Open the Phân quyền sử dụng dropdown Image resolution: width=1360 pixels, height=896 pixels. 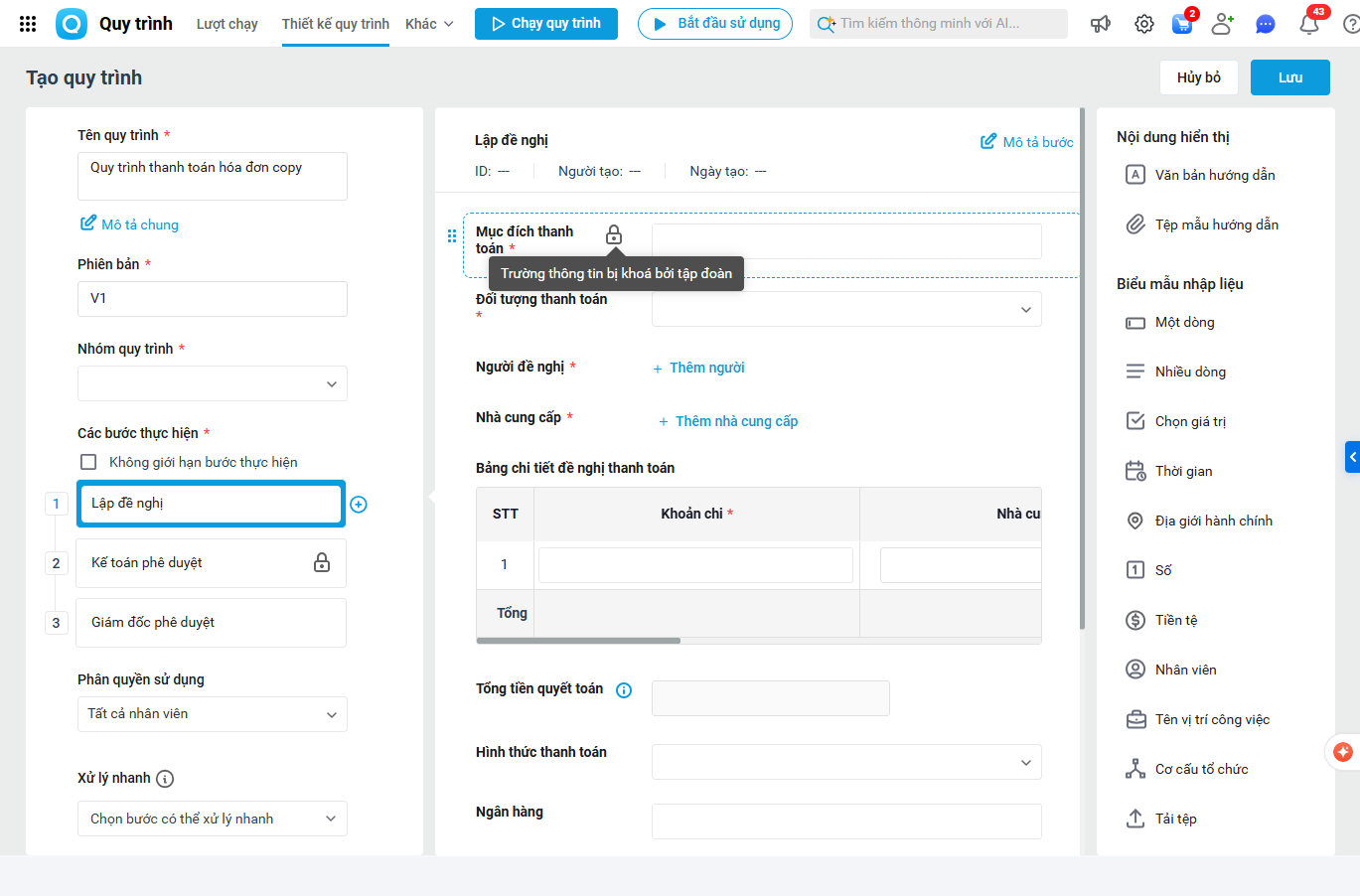(213, 714)
